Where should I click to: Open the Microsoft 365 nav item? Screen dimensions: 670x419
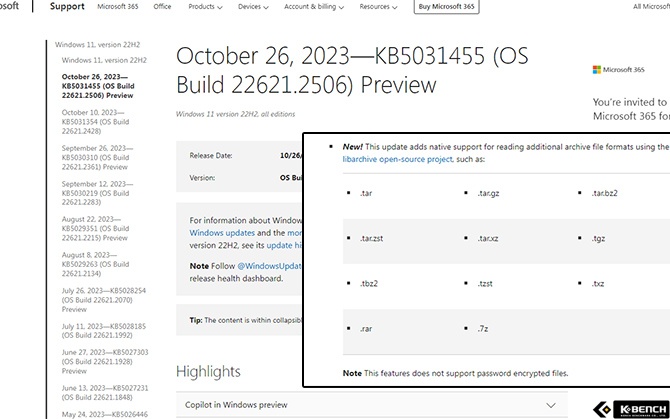pos(118,7)
